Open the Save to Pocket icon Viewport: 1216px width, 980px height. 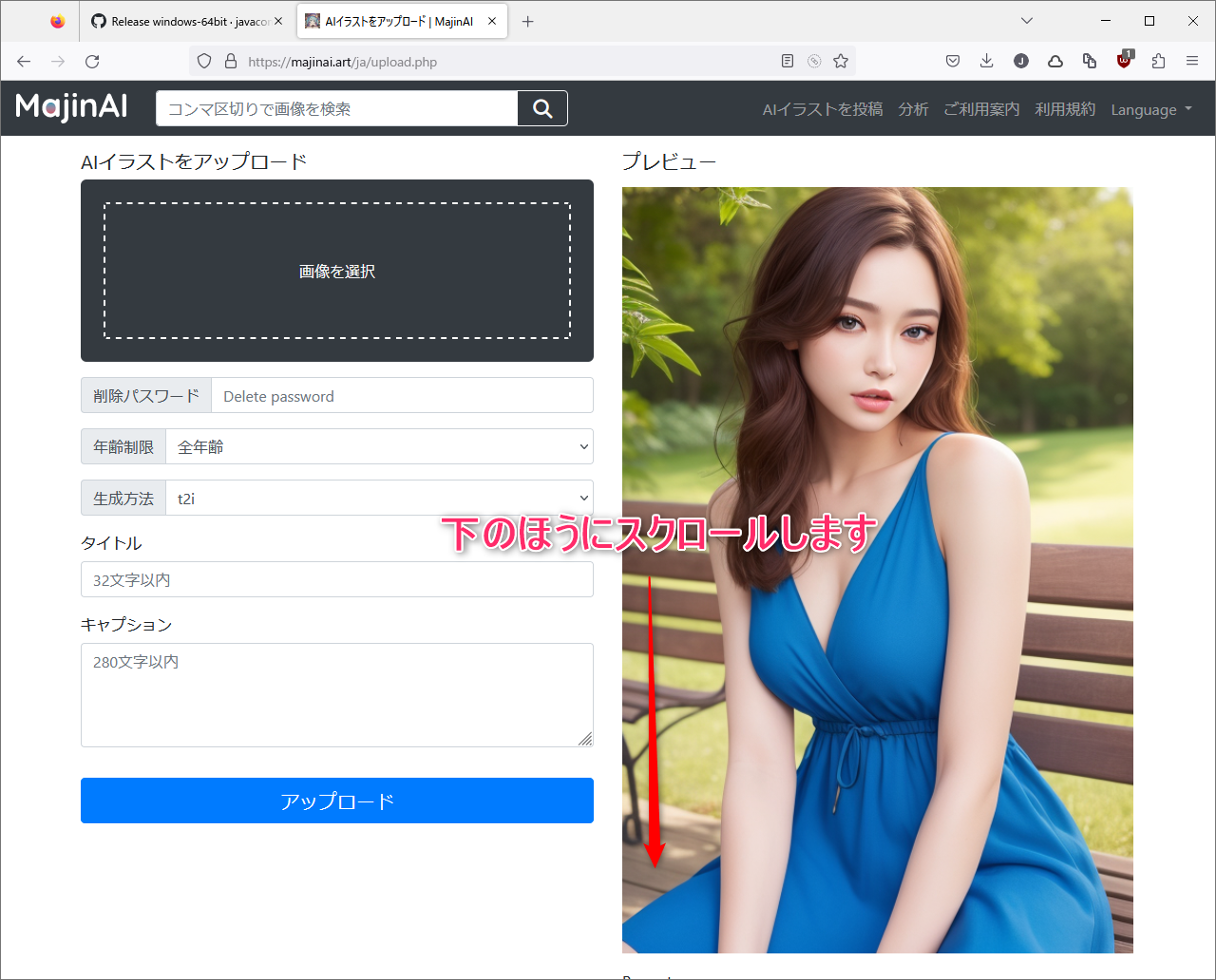pyautogui.click(x=953, y=61)
